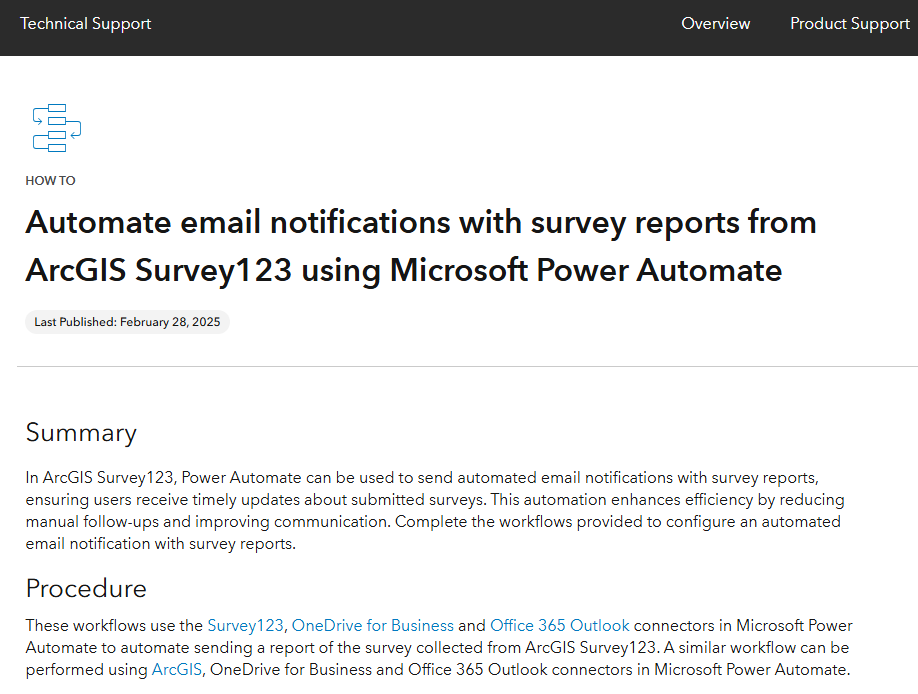Follow the Office 365 Outlook link
918x694 pixels.
560,625
